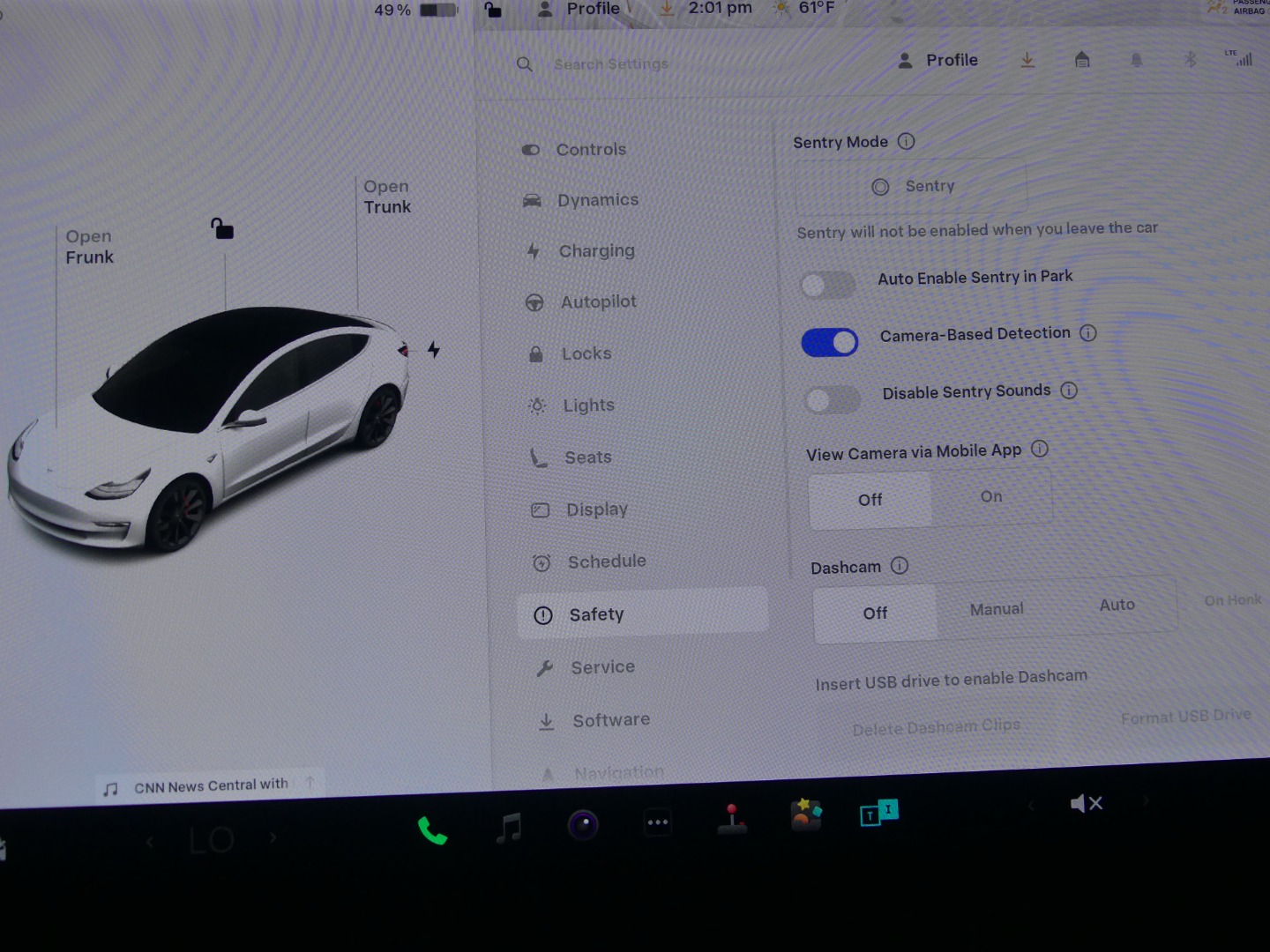Click the Sentry Mode info icon
Image resolution: width=1270 pixels, height=952 pixels.
(906, 141)
